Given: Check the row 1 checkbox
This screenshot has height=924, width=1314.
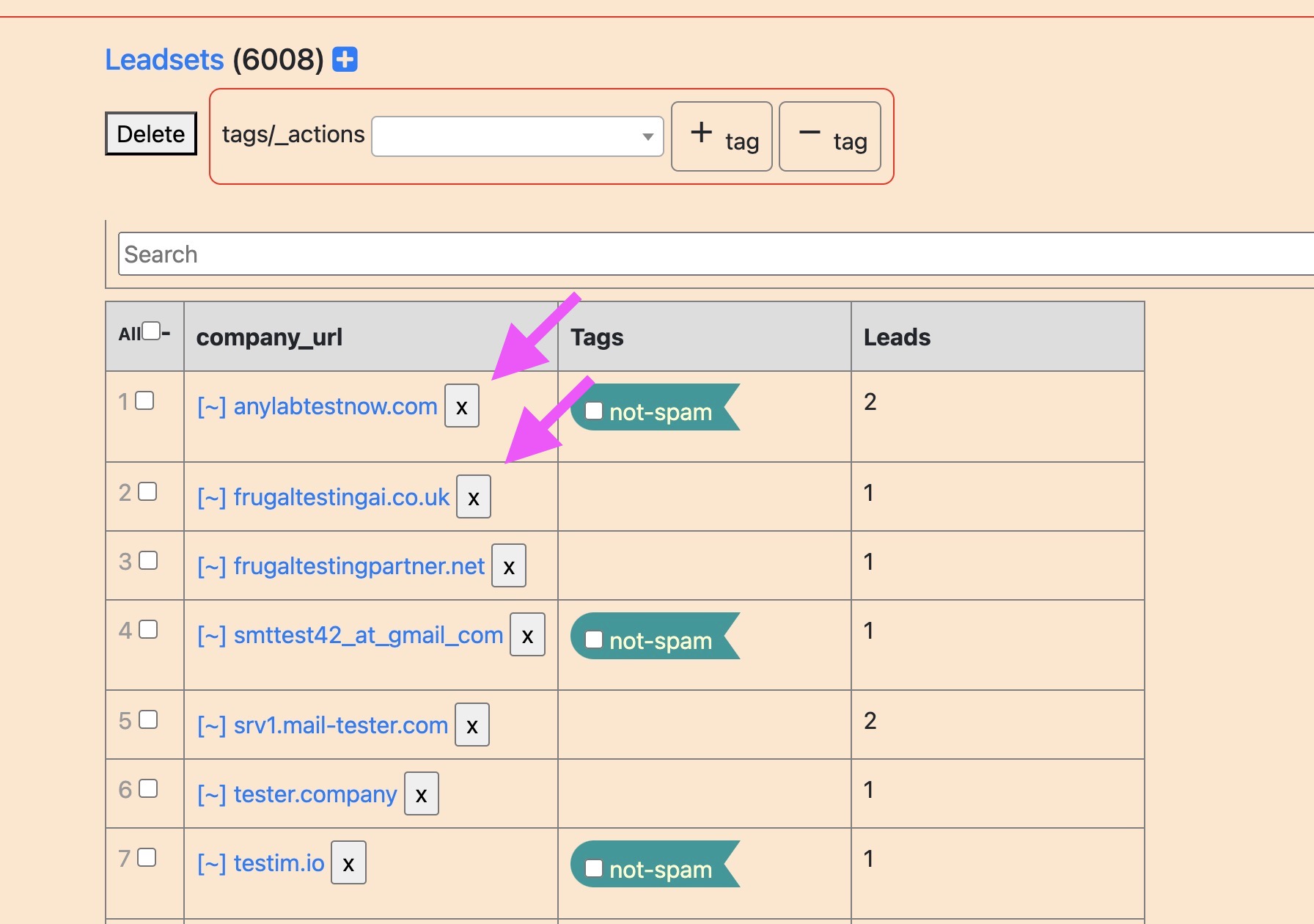Looking at the screenshot, I should click(x=145, y=400).
